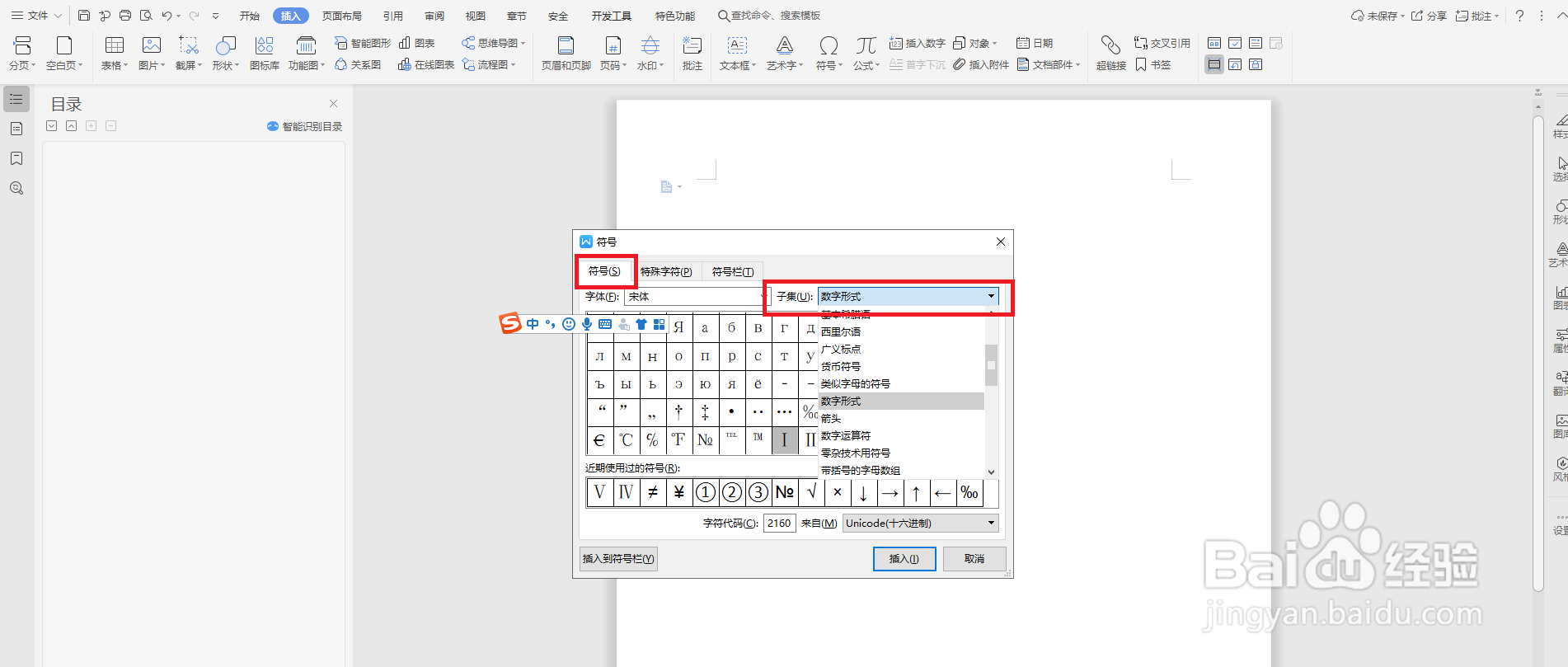Viewport: 1568px width, 667px height.
Task: Click the Date (日期) tool
Action: (x=1035, y=43)
